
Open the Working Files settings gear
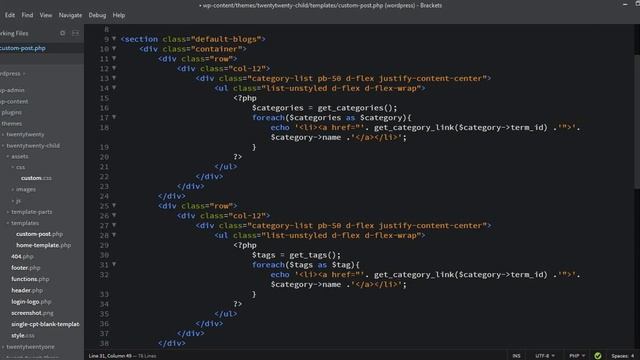point(62,33)
